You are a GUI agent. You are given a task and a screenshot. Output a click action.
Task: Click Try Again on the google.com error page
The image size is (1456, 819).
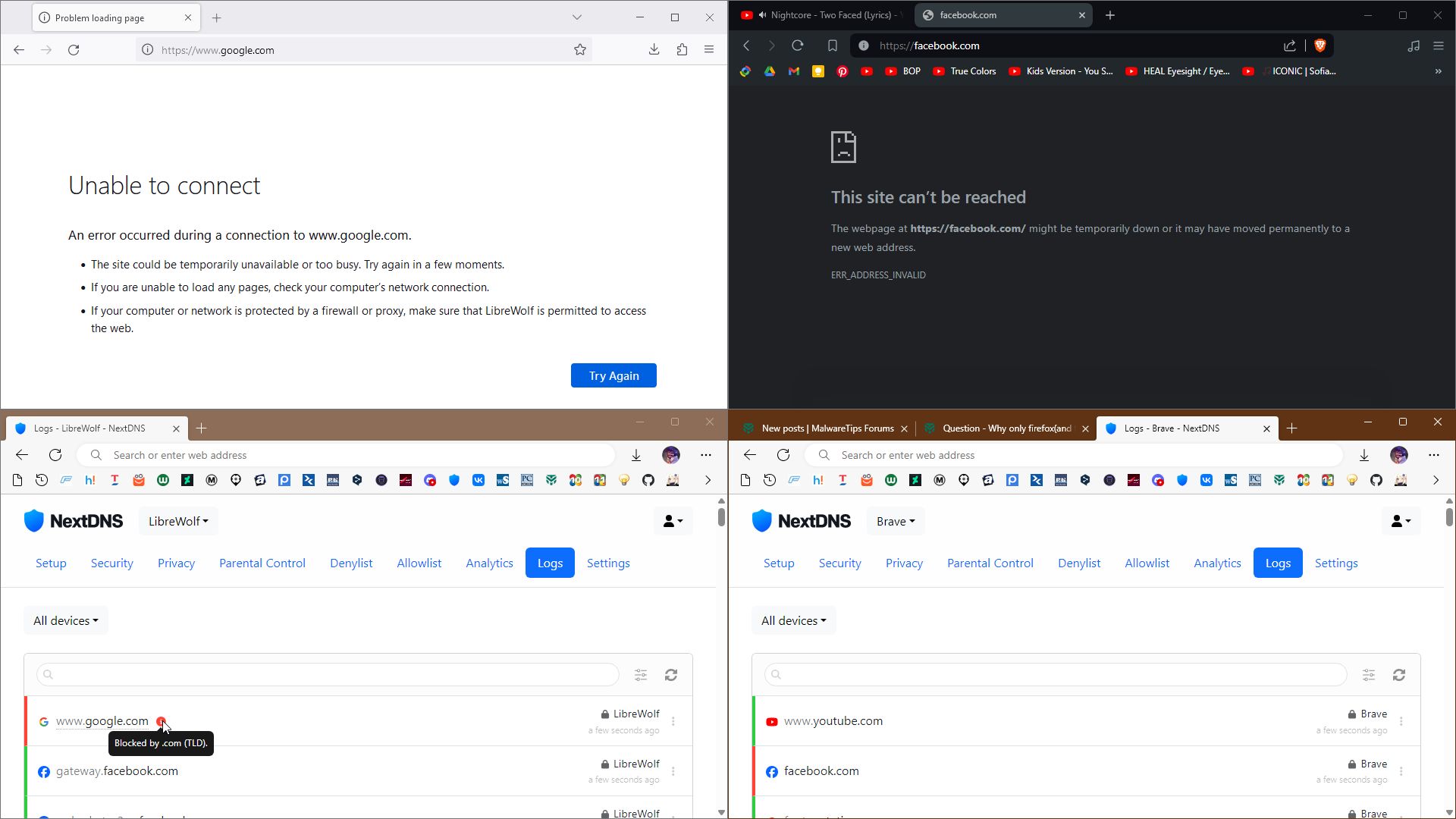(613, 375)
